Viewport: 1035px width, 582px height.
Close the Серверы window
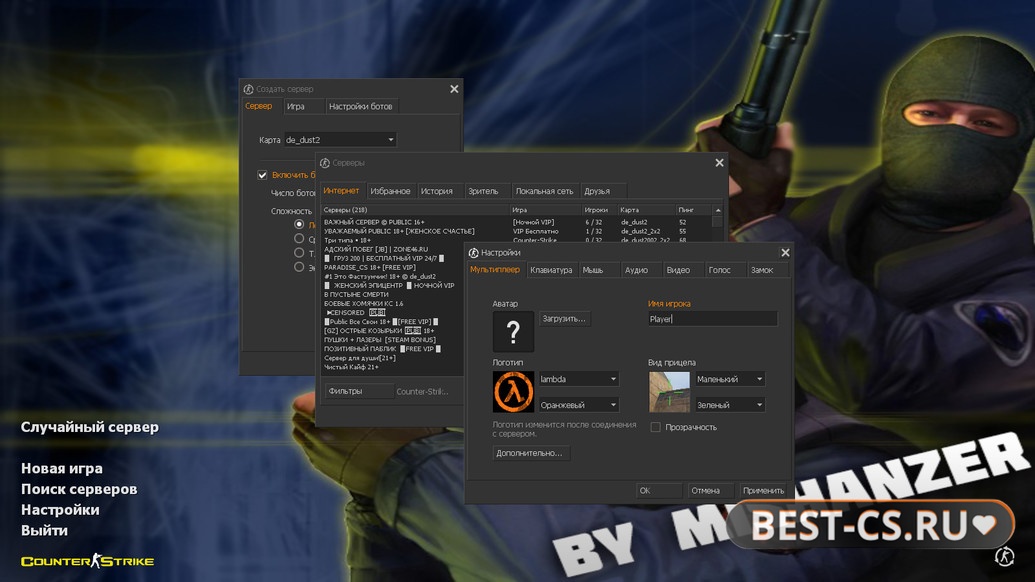coord(719,163)
